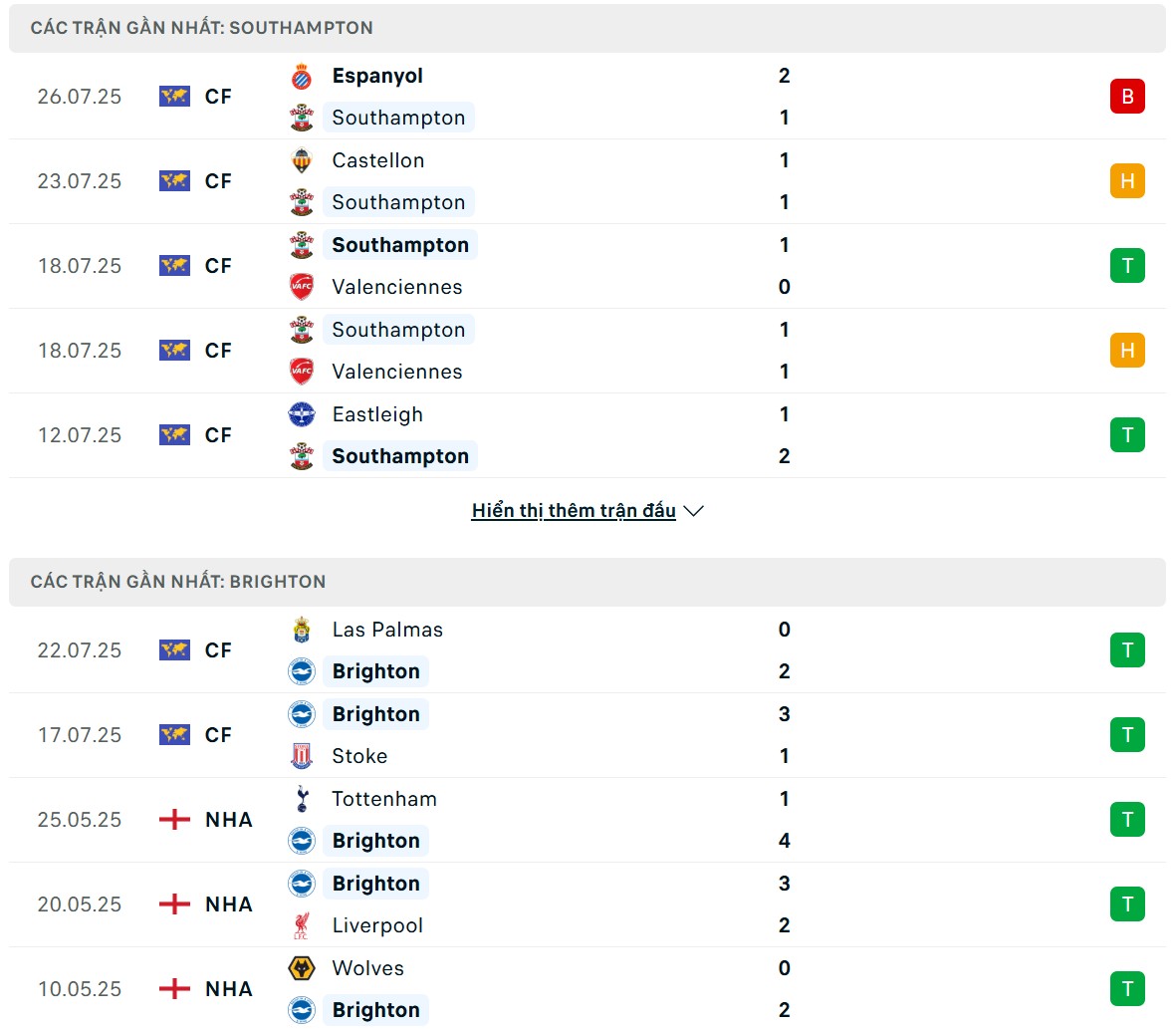Click the green T badge for Eastleigh match

pyautogui.click(x=1127, y=435)
